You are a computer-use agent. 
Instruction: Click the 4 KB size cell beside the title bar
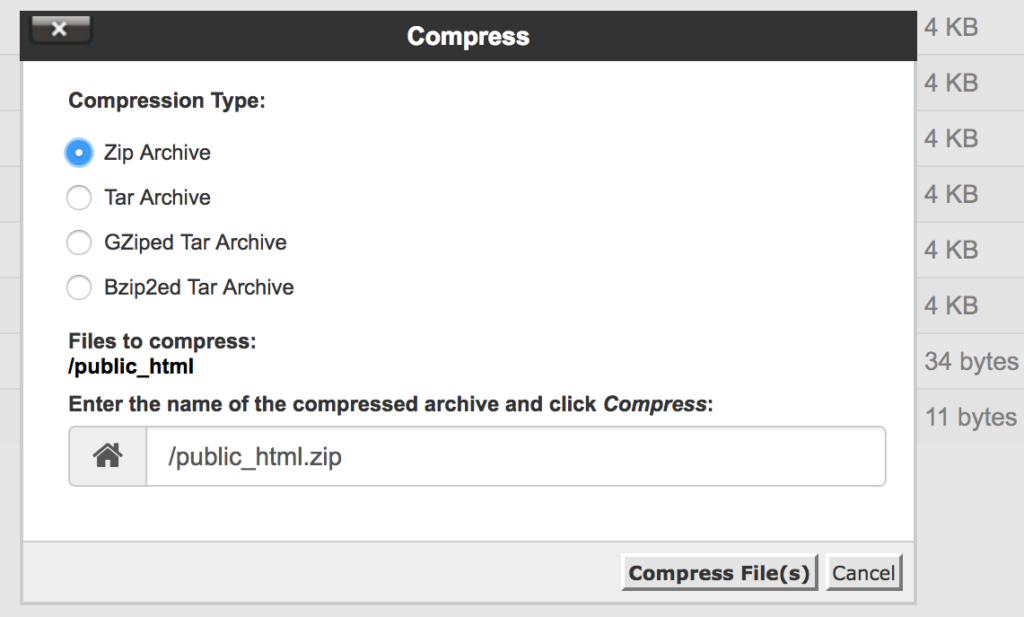[x=951, y=27]
